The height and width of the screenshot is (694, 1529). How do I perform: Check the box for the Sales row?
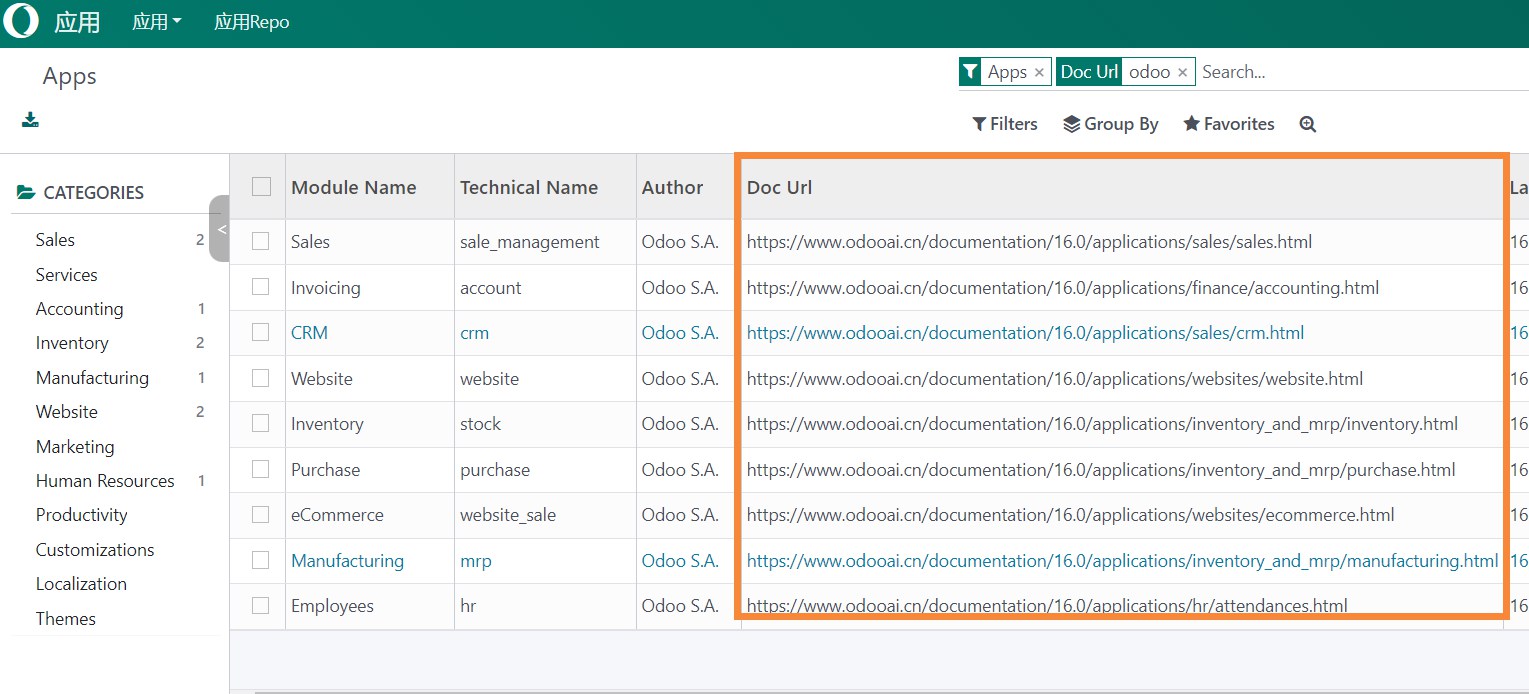261,241
